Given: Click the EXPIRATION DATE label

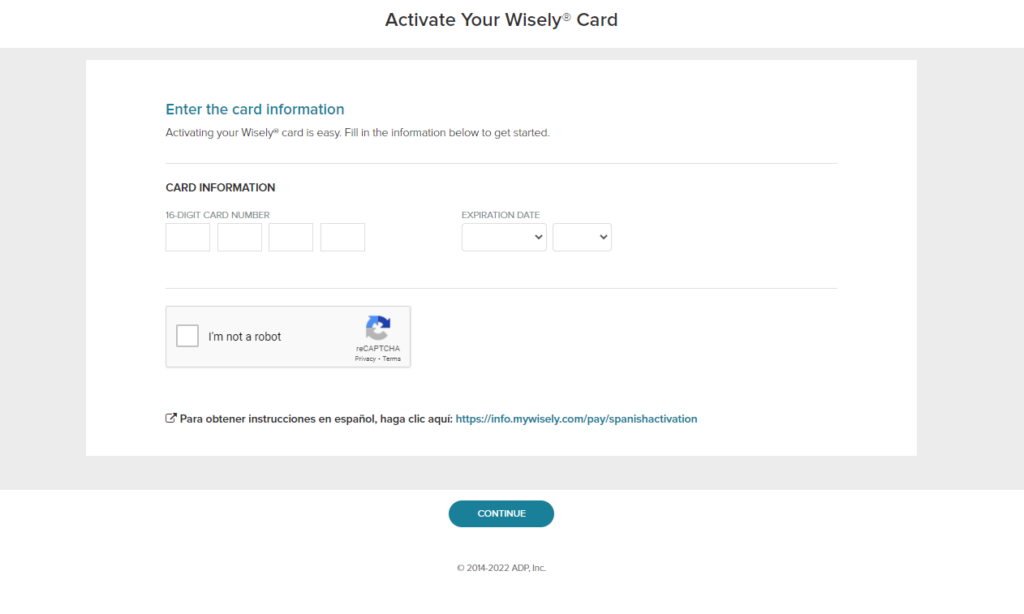Looking at the screenshot, I should pyautogui.click(x=499, y=214).
